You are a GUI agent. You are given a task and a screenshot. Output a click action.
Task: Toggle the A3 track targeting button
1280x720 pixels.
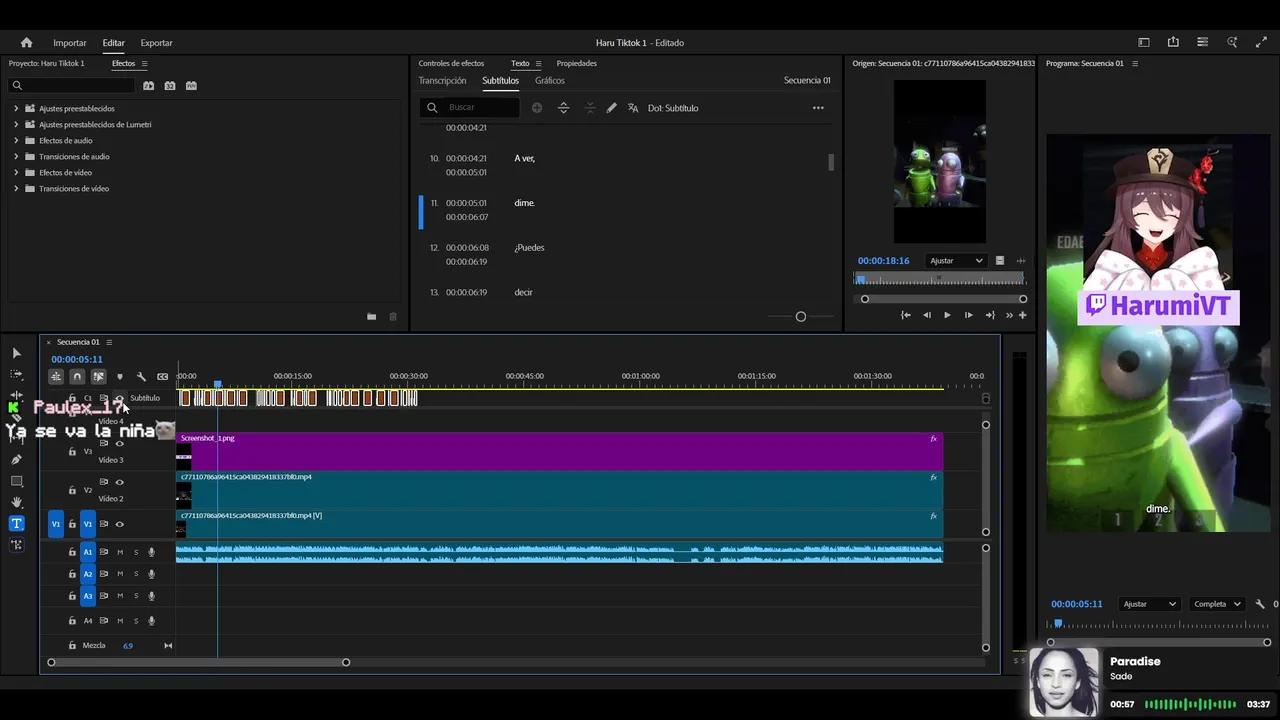88,596
